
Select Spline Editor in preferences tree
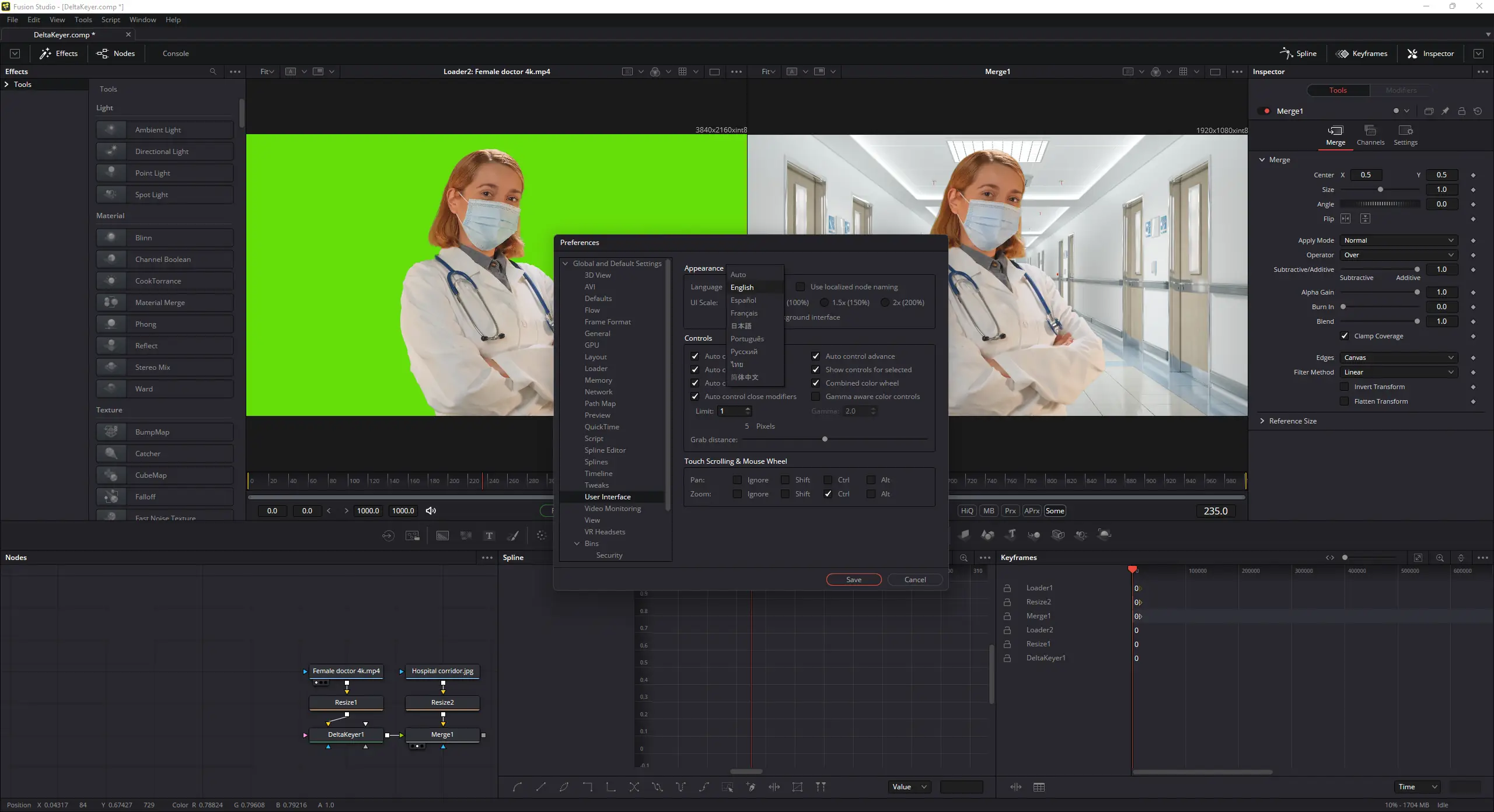pyautogui.click(x=605, y=450)
